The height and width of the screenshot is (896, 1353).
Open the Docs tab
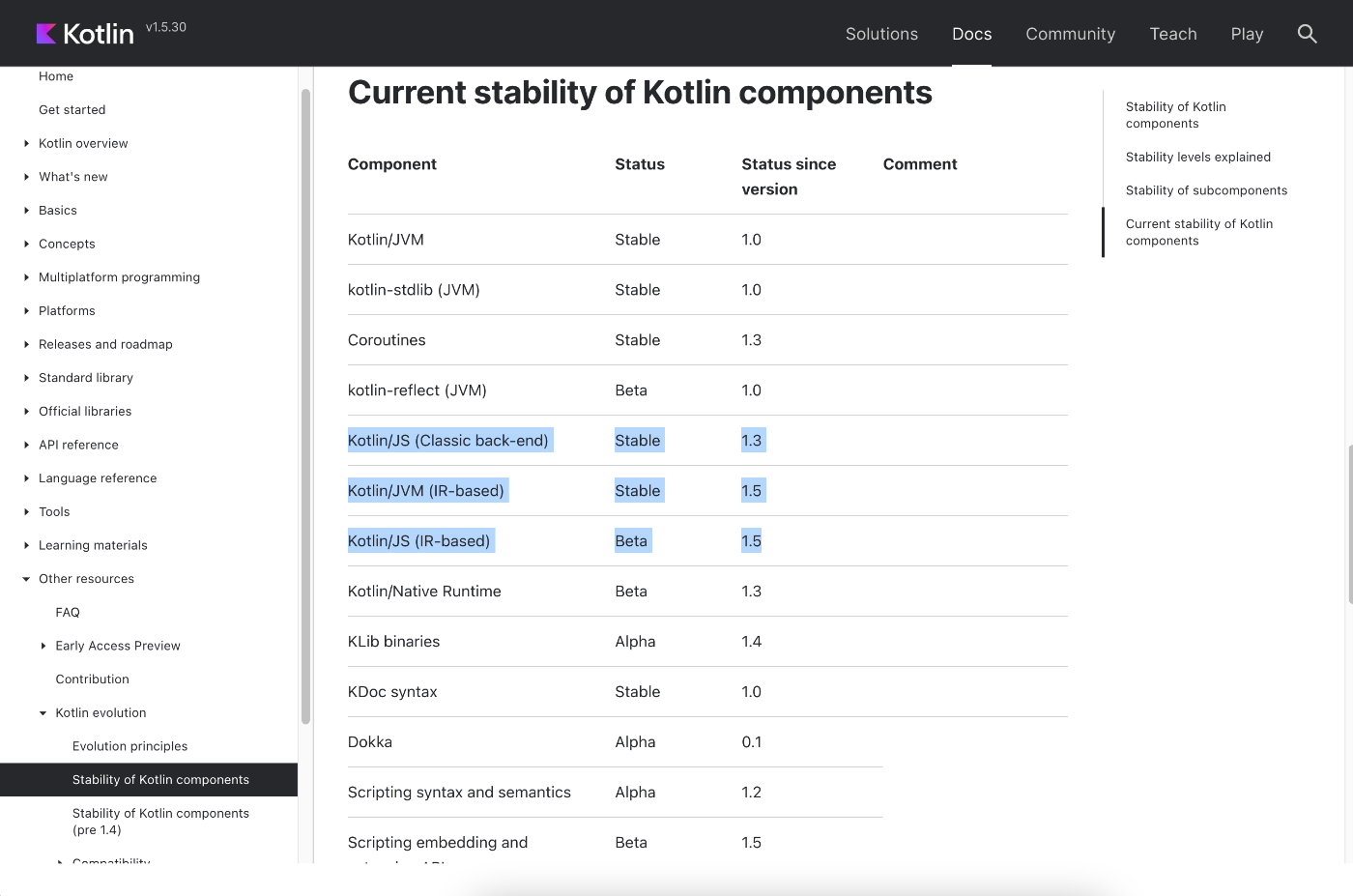[971, 34]
